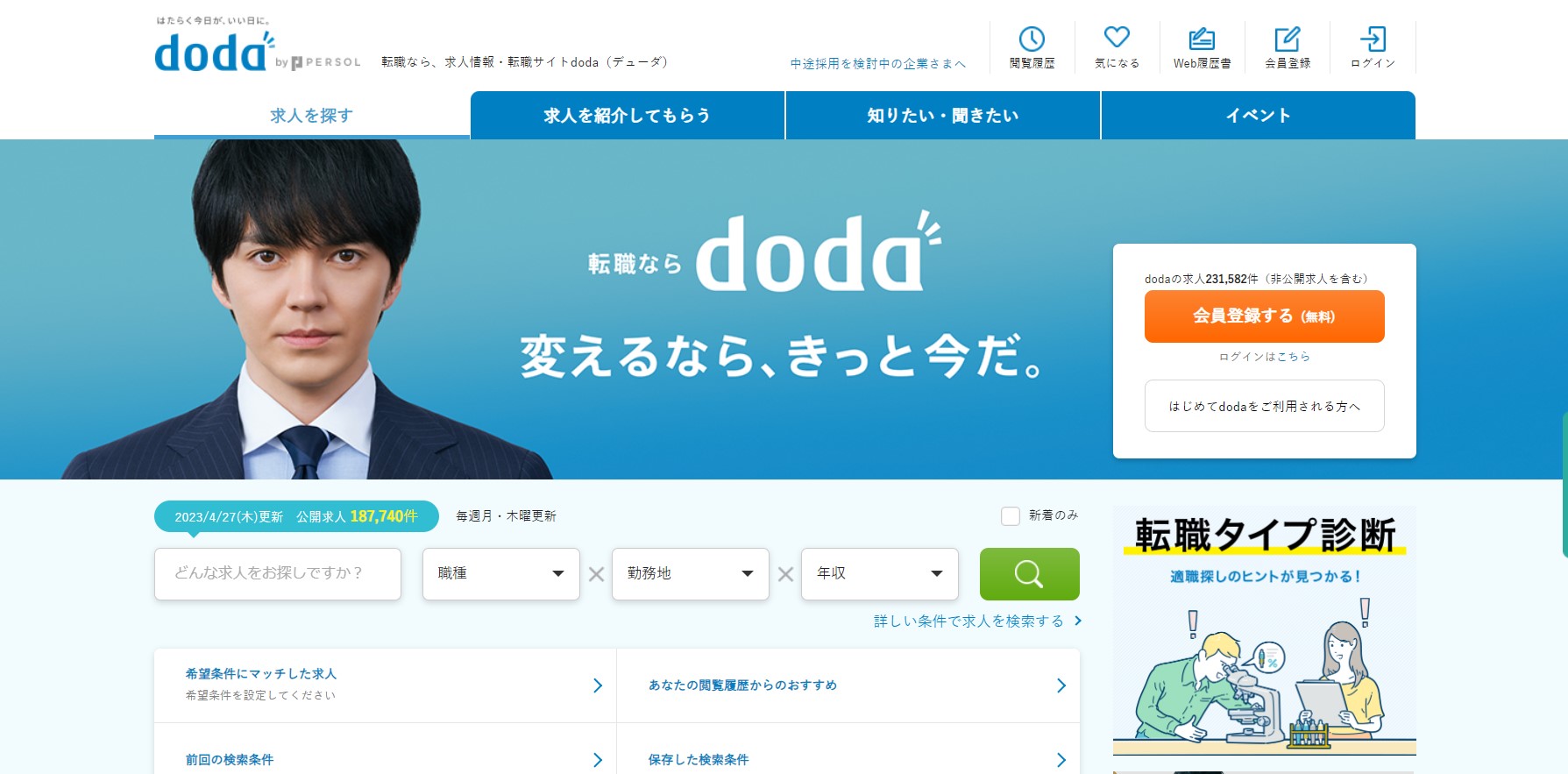Image resolution: width=1568 pixels, height=774 pixels.
Task: Click the doda logo in header
Action: point(215,52)
